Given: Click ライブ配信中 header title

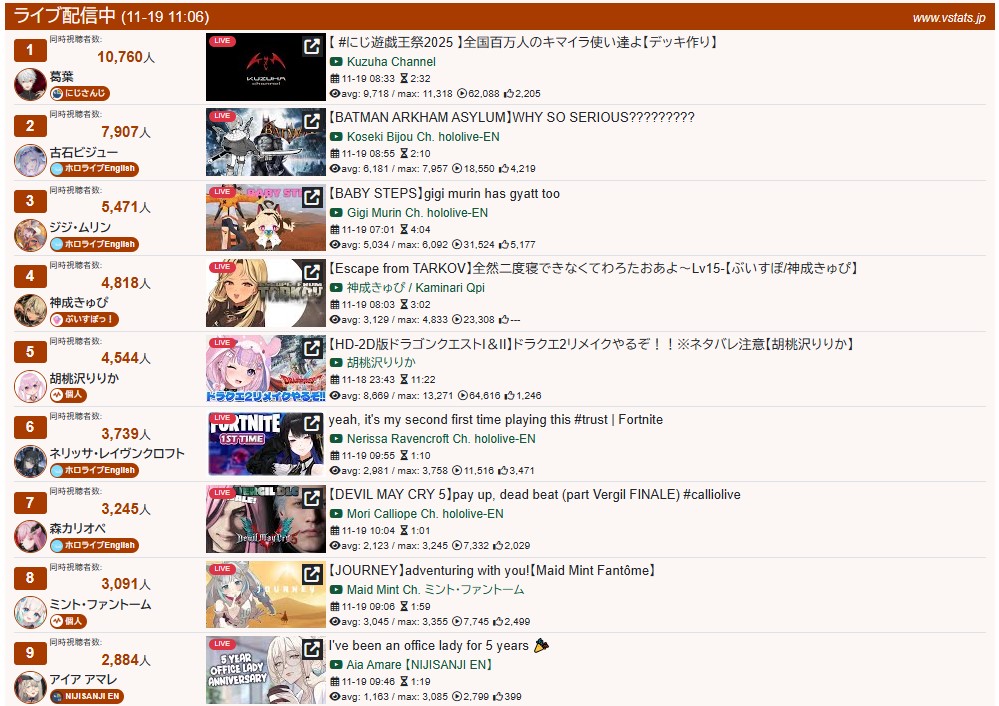Looking at the screenshot, I should click(64, 16).
